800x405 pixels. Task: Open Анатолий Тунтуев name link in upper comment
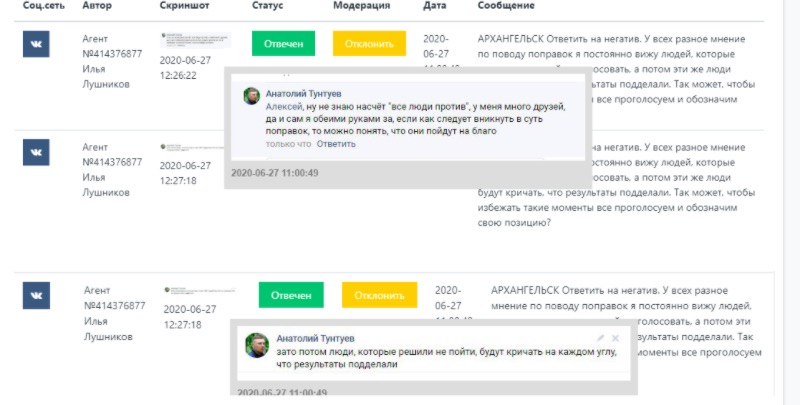point(304,92)
